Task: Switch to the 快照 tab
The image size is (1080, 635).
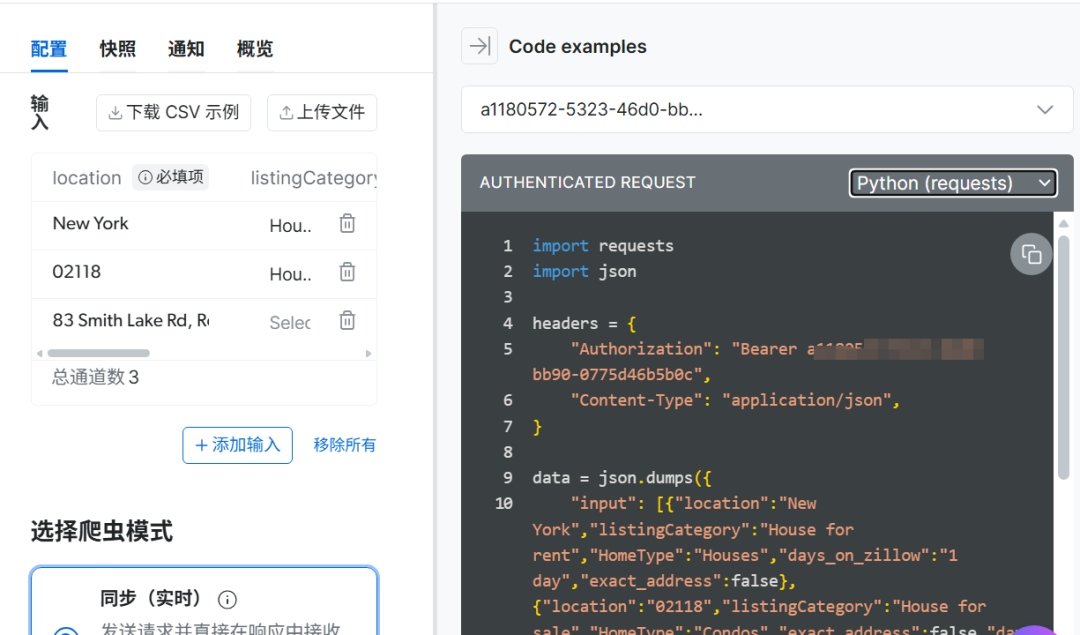Action: (x=118, y=48)
